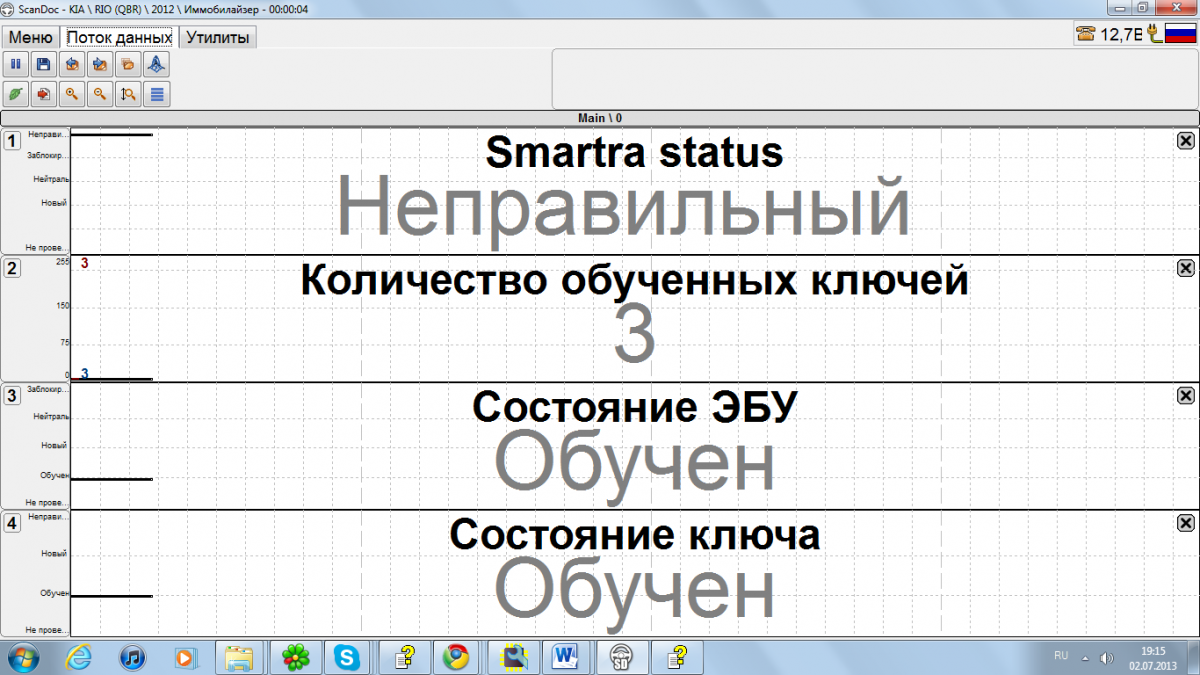Open the Windows Start menu

(22, 657)
